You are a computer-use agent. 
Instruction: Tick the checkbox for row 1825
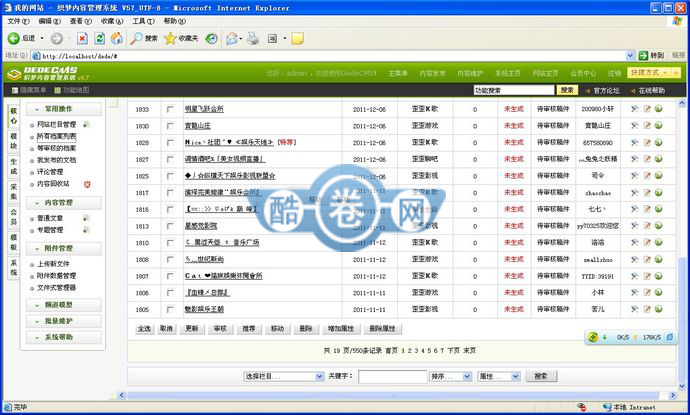pos(170,176)
